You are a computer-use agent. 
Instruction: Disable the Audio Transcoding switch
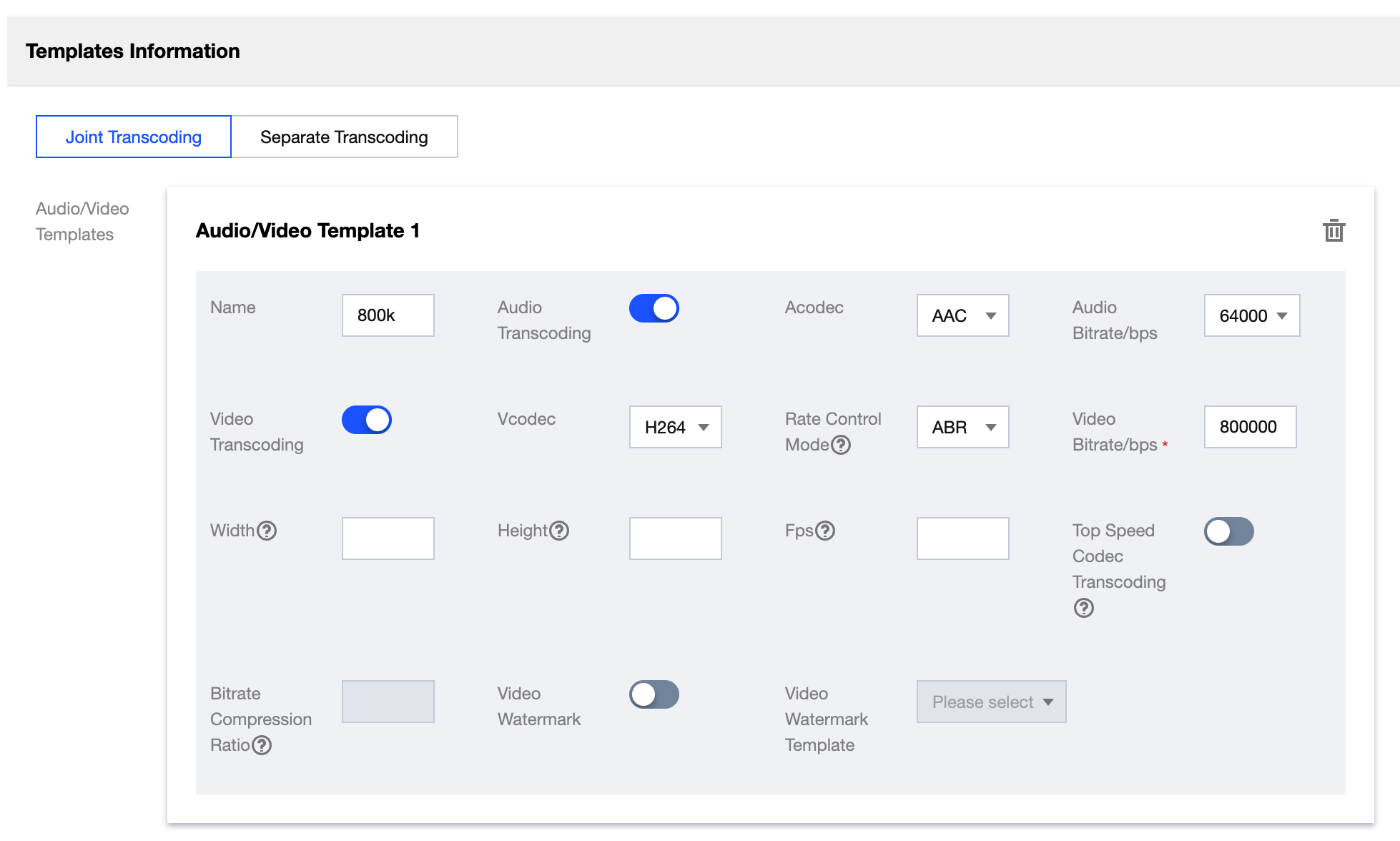click(654, 308)
